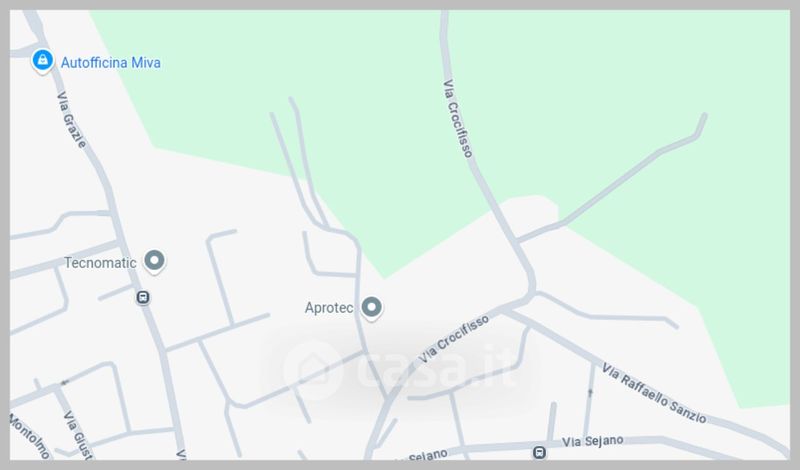Screen dimensions: 800x470
Task: Click the Via Raffaello Sanzio street label
Action: (654, 393)
